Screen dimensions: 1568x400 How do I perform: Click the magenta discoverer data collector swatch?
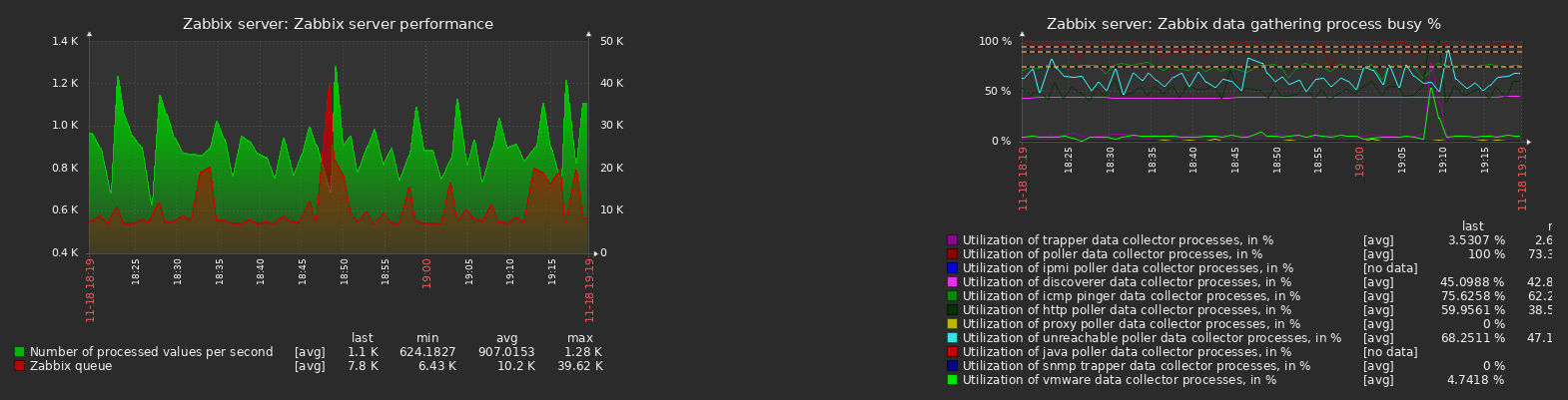(952, 282)
